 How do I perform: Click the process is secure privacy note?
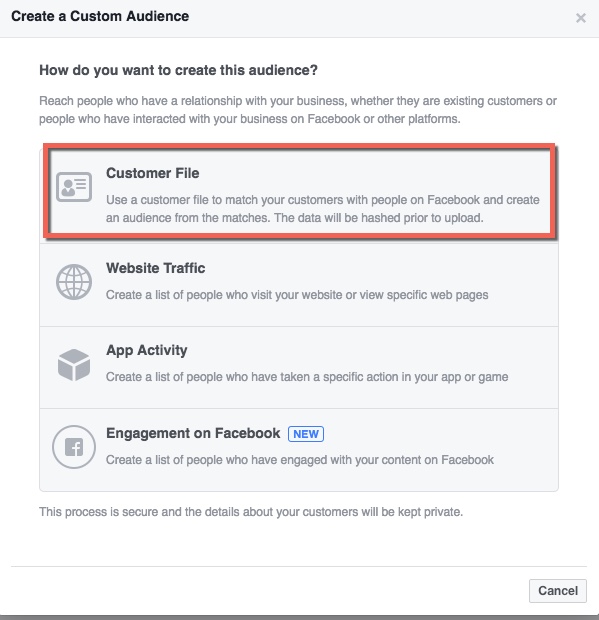tap(251, 512)
